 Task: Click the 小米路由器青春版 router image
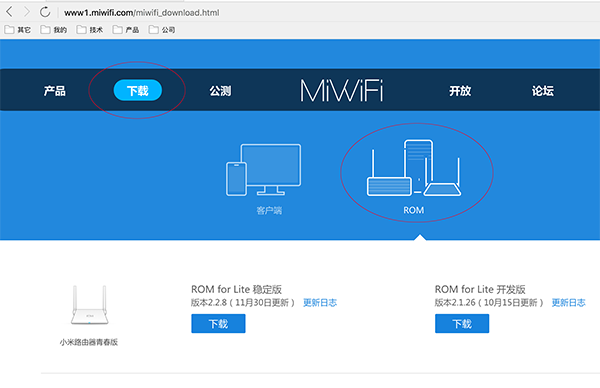pos(89,305)
